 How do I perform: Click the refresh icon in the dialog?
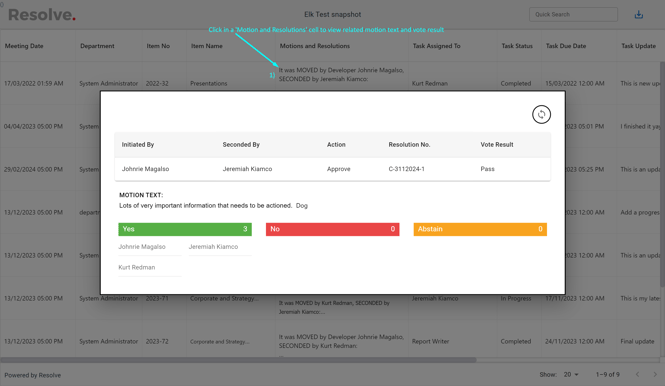point(541,115)
